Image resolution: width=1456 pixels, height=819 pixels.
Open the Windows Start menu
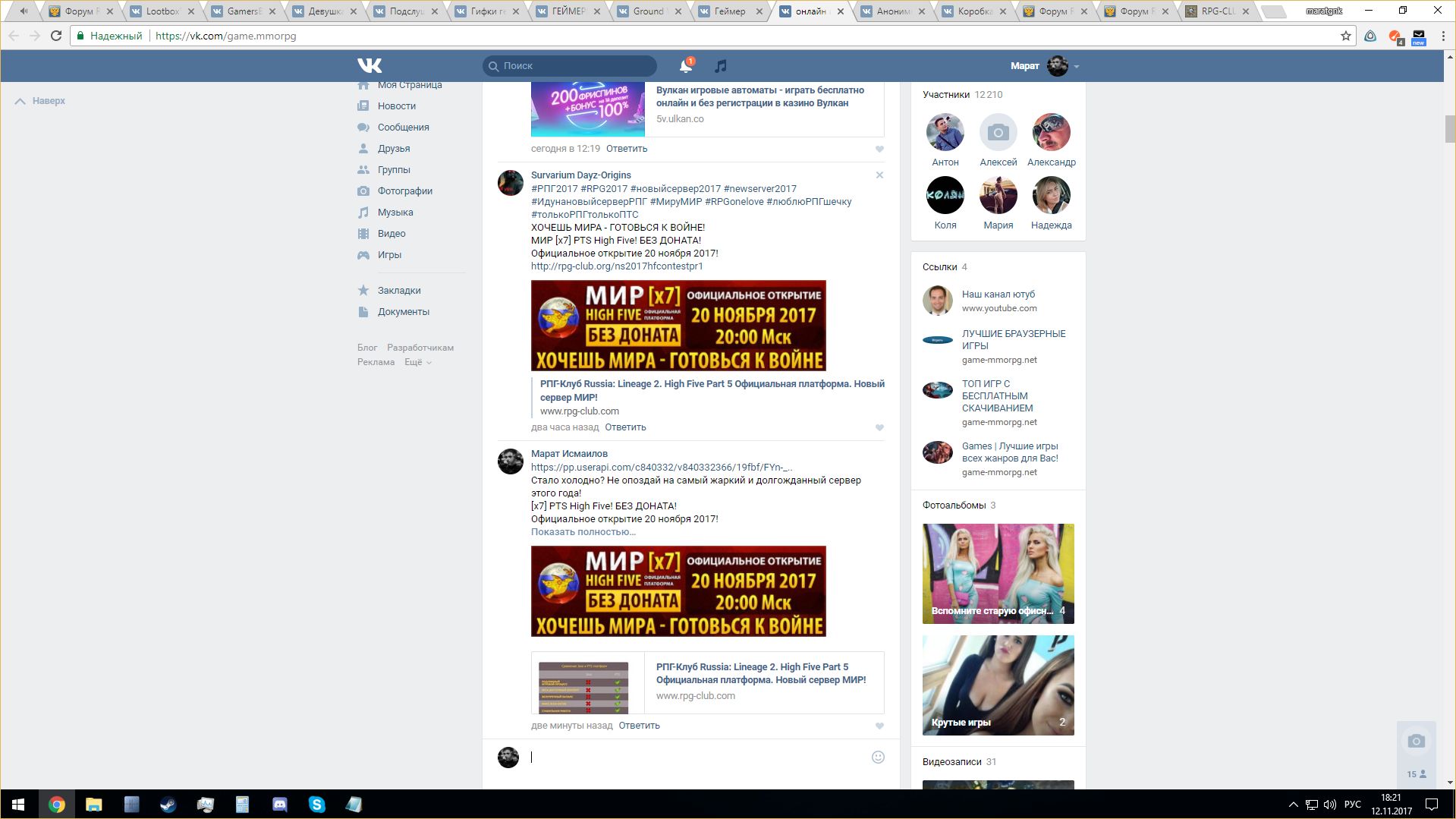point(18,805)
